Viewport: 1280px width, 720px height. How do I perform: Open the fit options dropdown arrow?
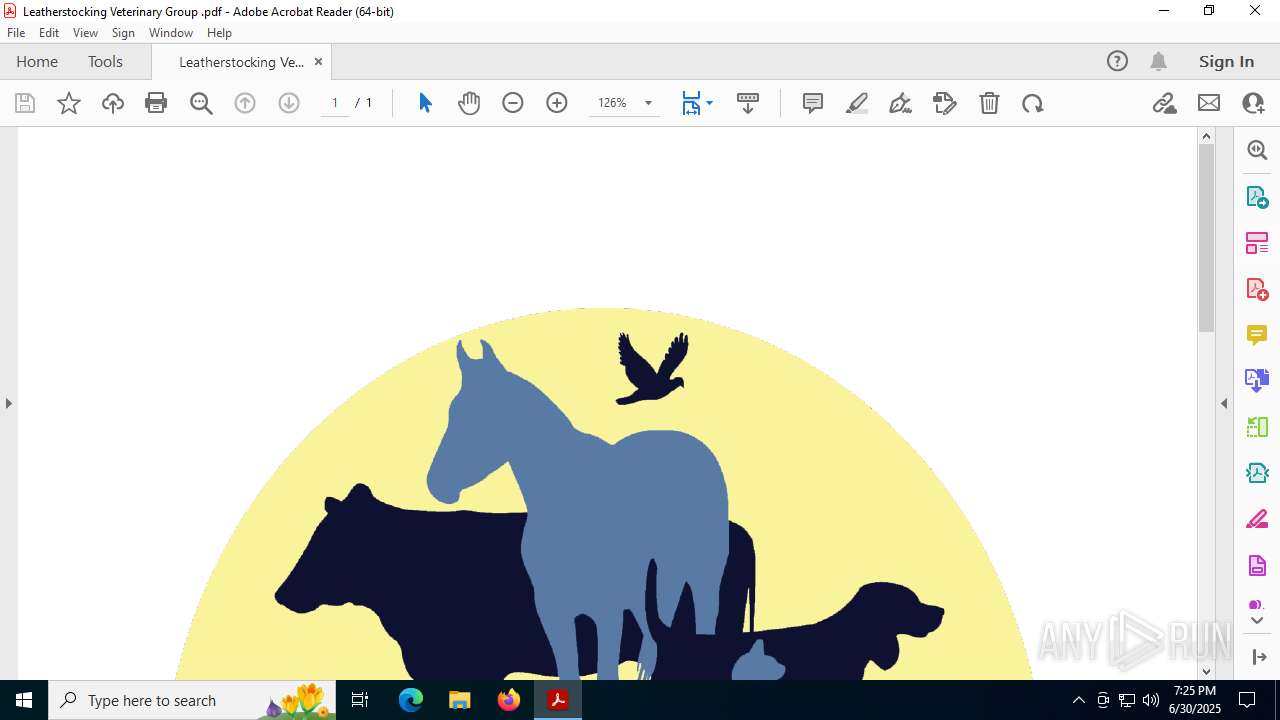point(709,103)
